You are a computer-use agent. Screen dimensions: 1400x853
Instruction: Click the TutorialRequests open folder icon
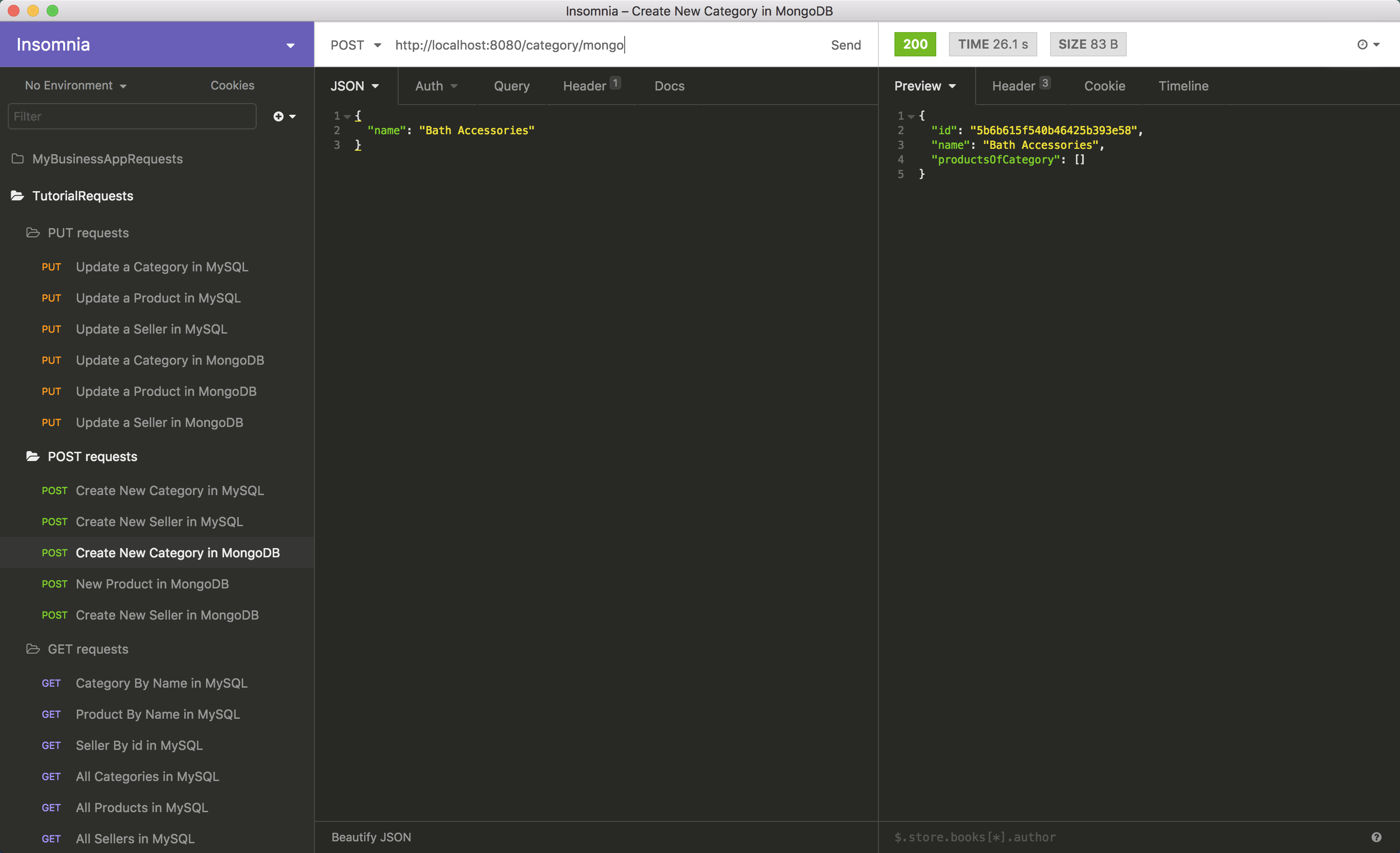click(x=17, y=195)
